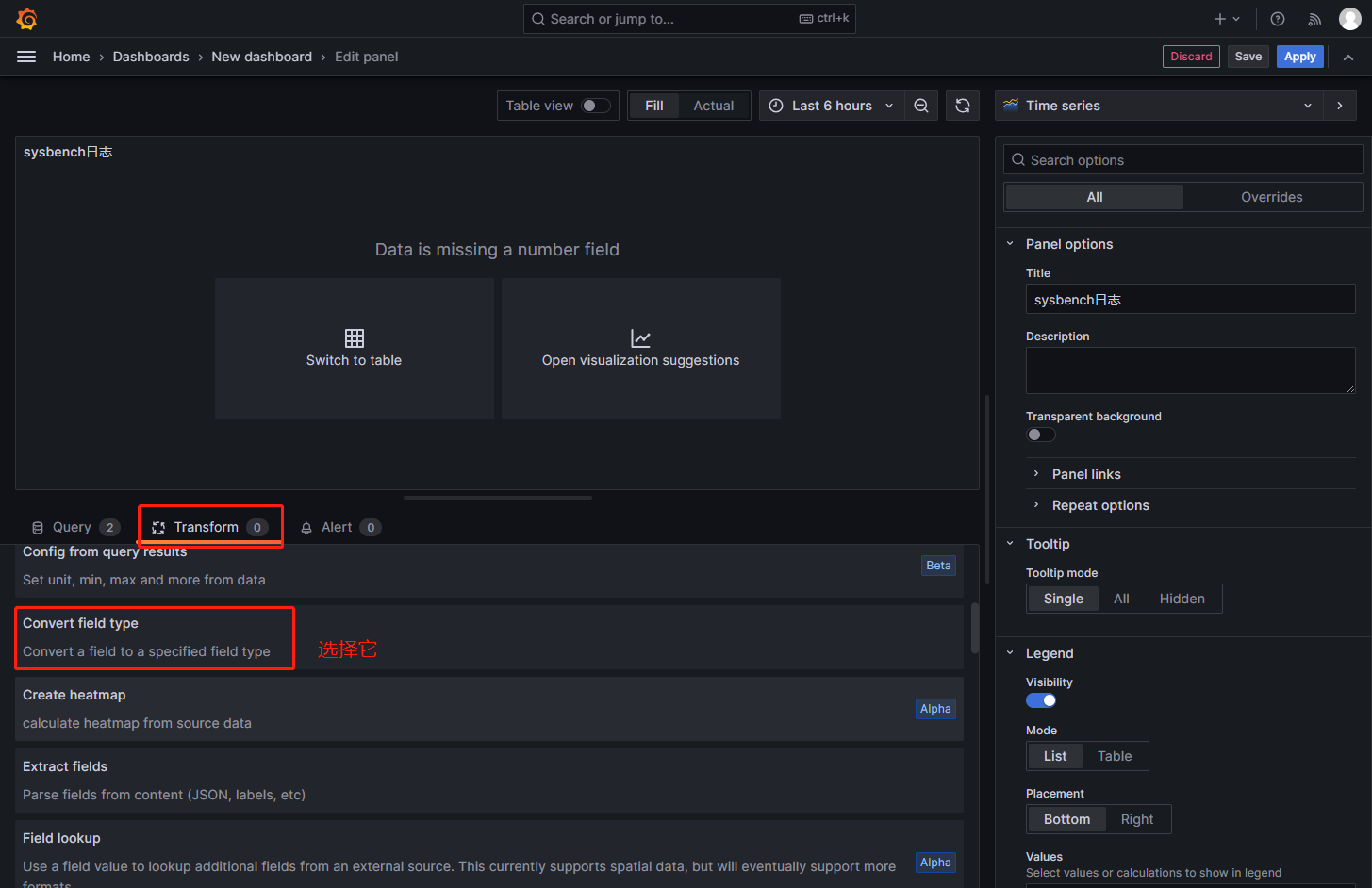This screenshot has width=1372, height=888.
Task: Click the panel Title input field
Action: coord(1191,300)
